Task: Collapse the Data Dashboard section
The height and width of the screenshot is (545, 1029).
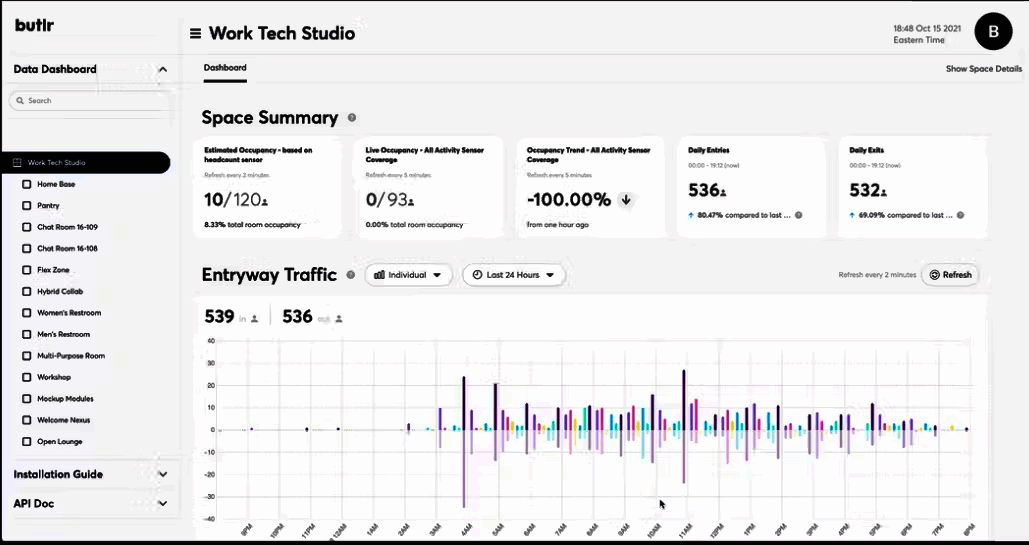Action: coord(162,70)
